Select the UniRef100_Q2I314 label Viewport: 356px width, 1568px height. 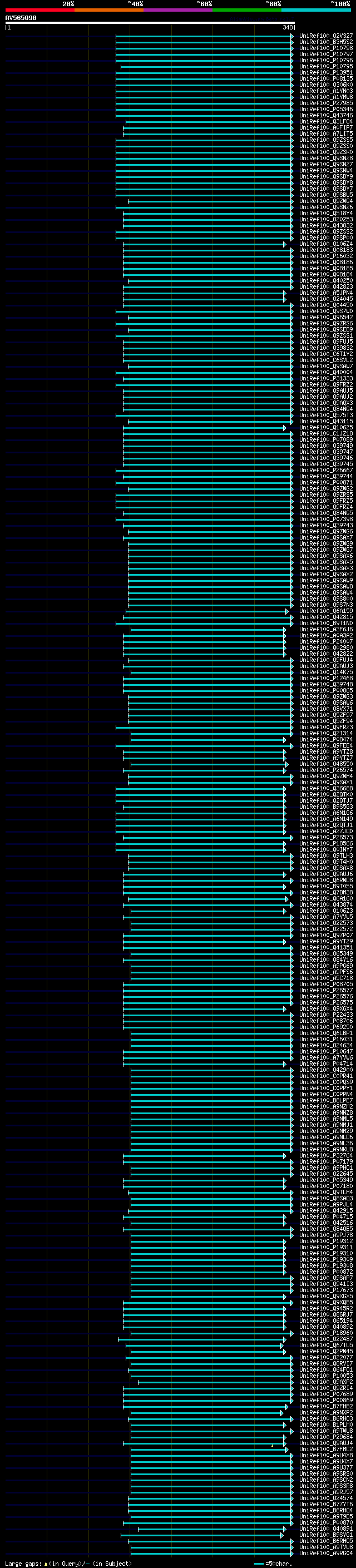pyautogui.click(x=326, y=734)
